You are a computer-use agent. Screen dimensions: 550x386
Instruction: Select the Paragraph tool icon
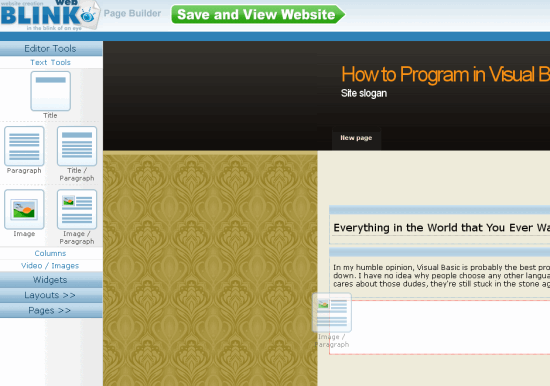24,146
